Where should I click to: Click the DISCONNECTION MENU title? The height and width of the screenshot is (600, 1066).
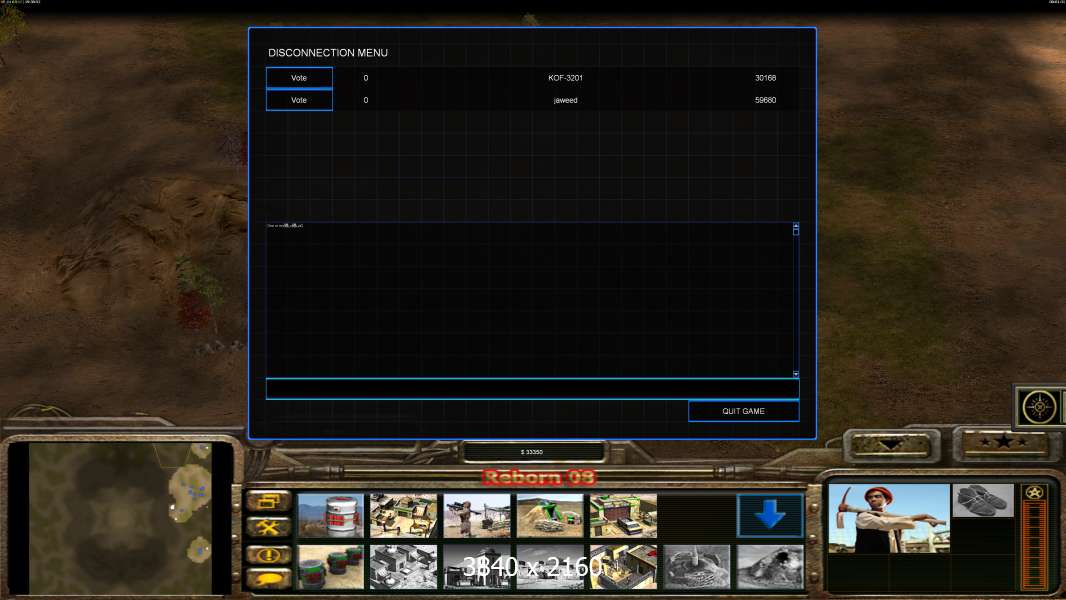pyautogui.click(x=328, y=52)
